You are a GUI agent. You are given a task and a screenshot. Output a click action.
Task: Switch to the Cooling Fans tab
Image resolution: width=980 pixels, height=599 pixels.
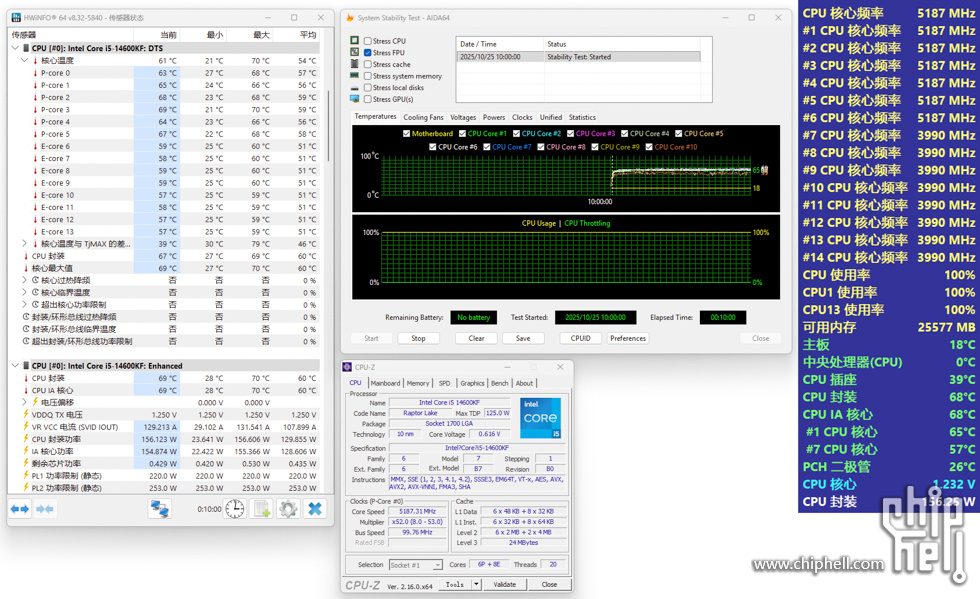[423, 117]
